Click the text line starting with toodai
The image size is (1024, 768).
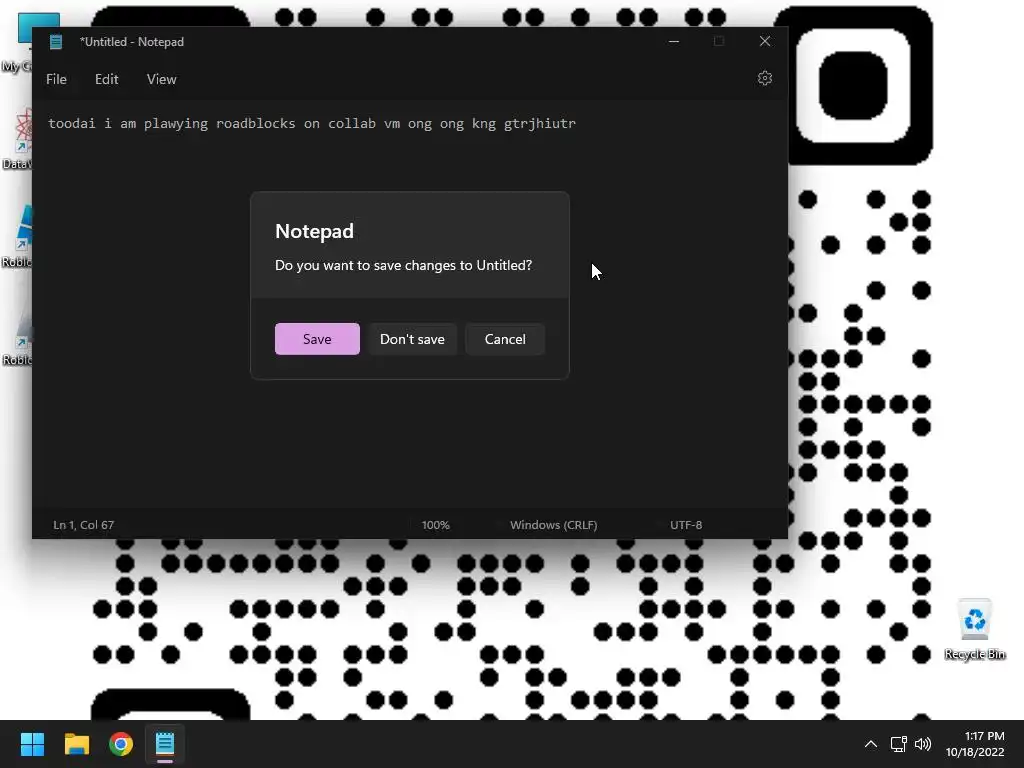click(312, 123)
